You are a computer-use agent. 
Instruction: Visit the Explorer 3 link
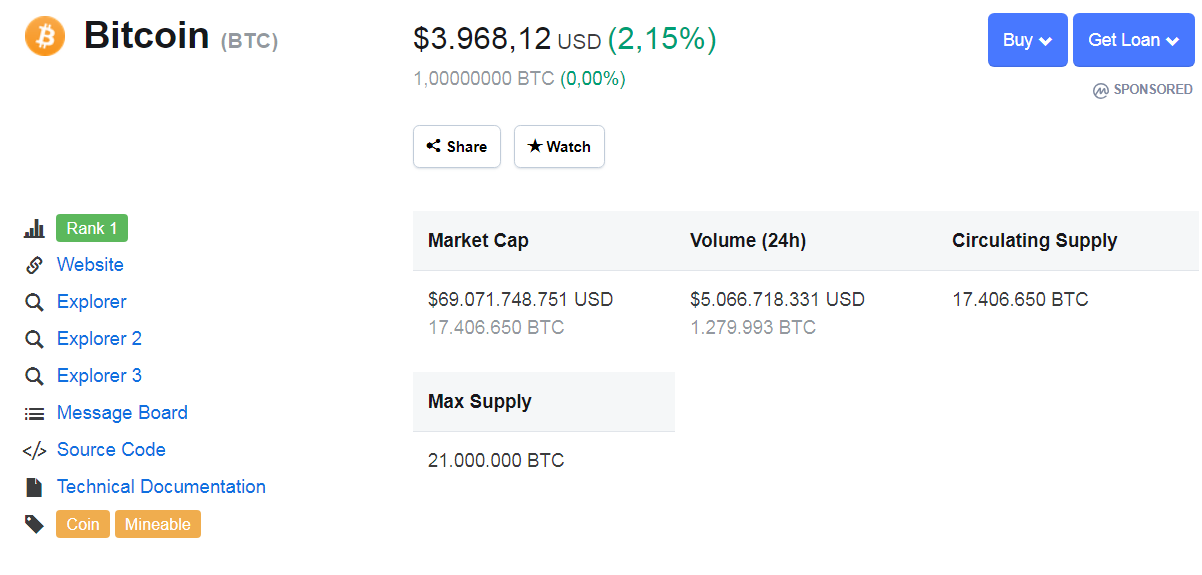click(99, 376)
